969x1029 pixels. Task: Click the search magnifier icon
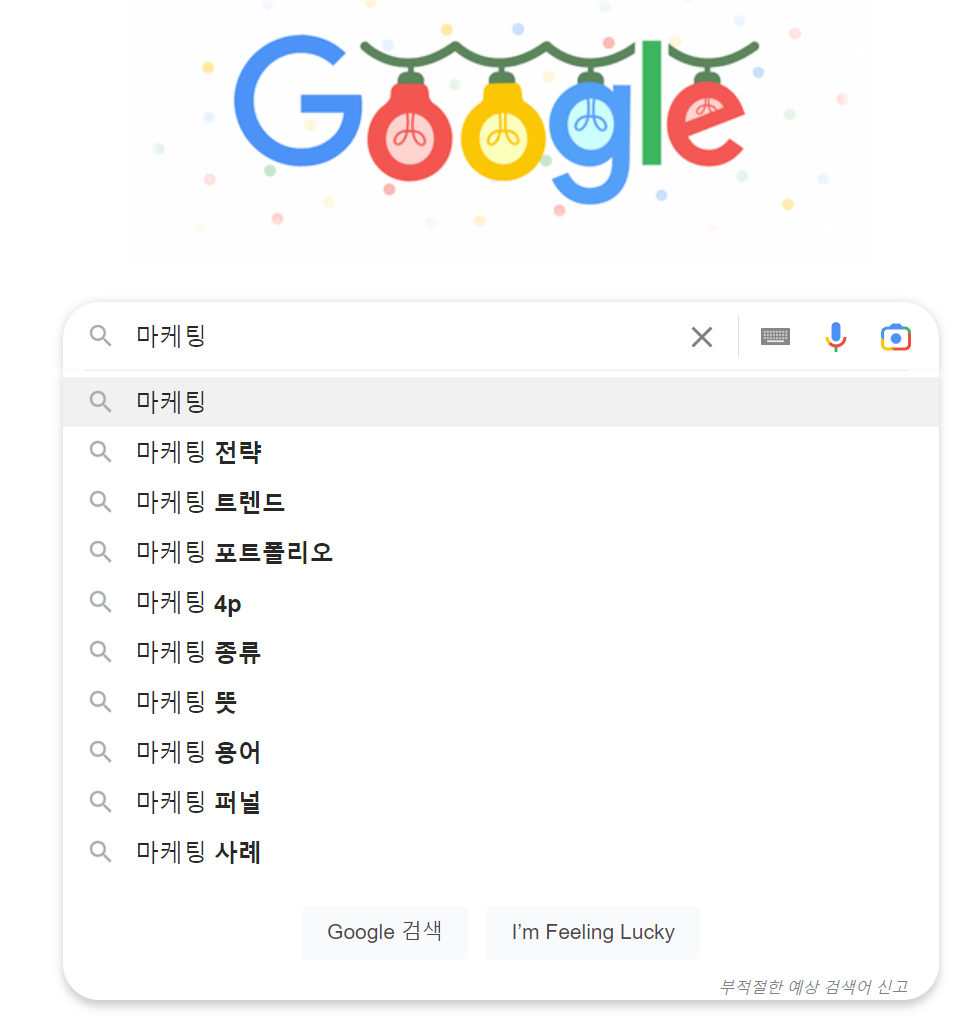[x=100, y=337]
